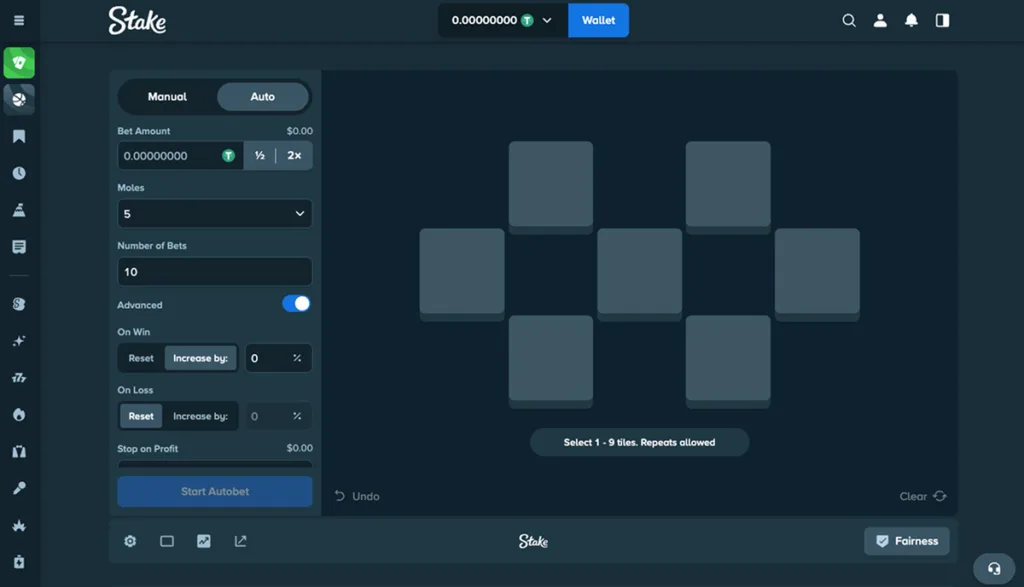
Task: Click the Stake logo in the header
Action: pos(137,20)
